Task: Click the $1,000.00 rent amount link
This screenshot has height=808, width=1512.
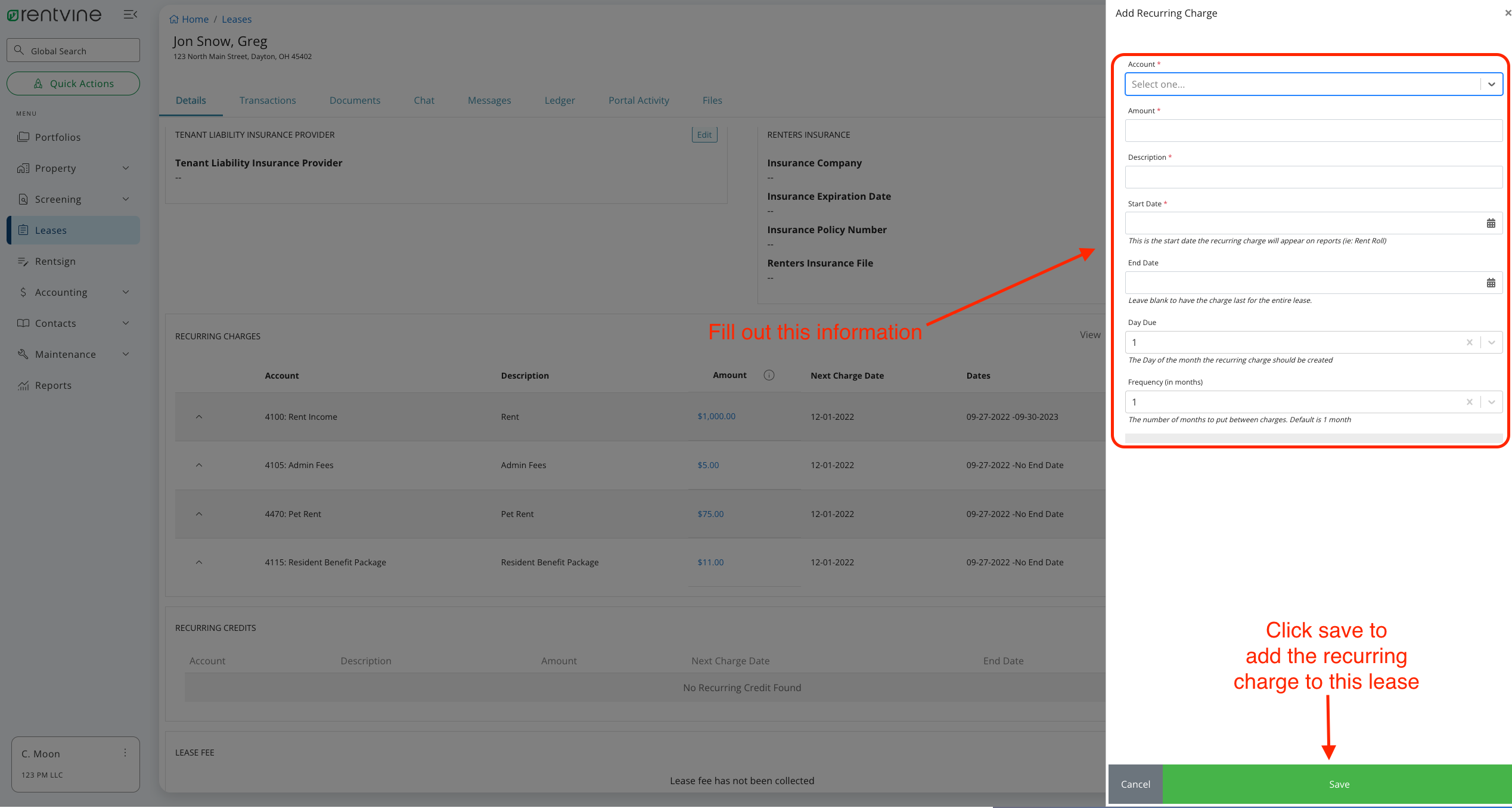Action: coord(715,416)
